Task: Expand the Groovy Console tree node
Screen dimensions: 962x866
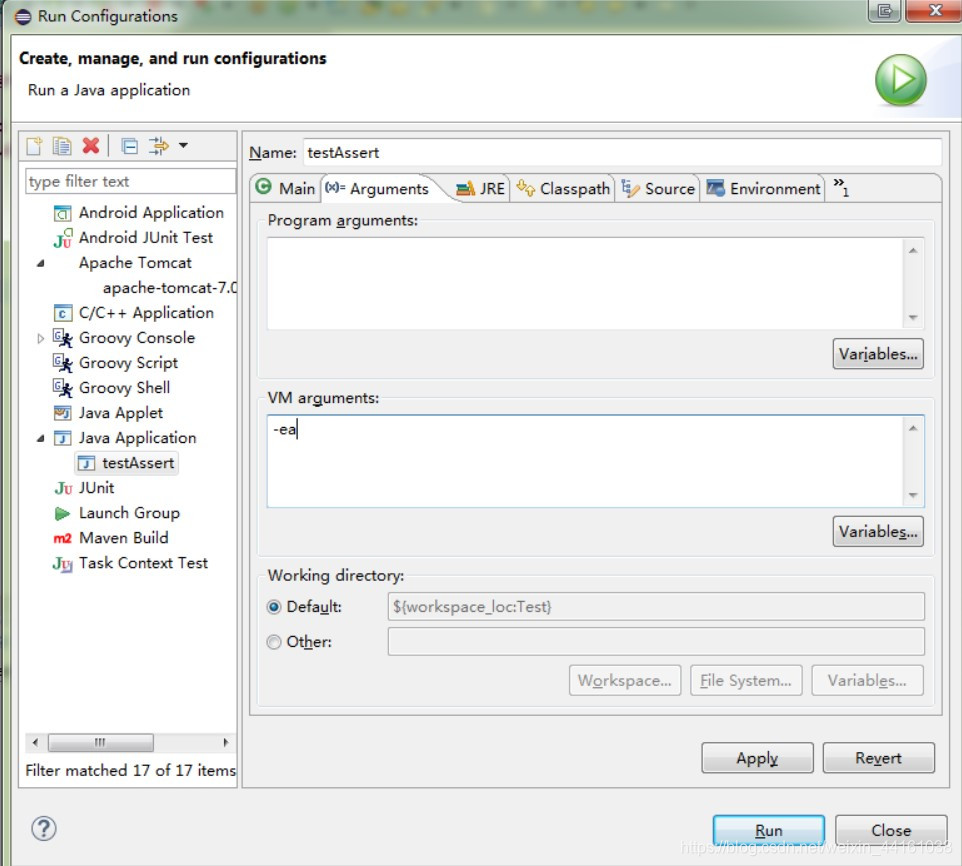Action: pyautogui.click(x=40, y=339)
